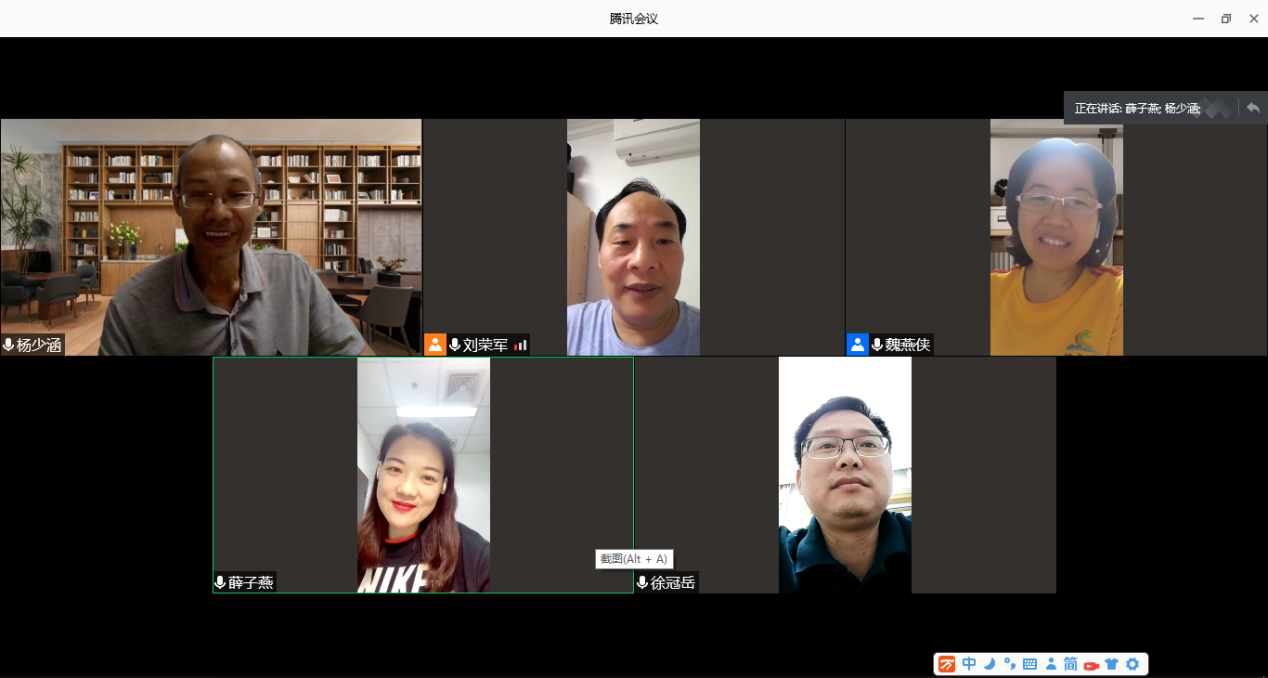This screenshot has width=1268, height=678.
Task: Click the microphone icon beside 徐冠岳
Action: coord(642,582)
